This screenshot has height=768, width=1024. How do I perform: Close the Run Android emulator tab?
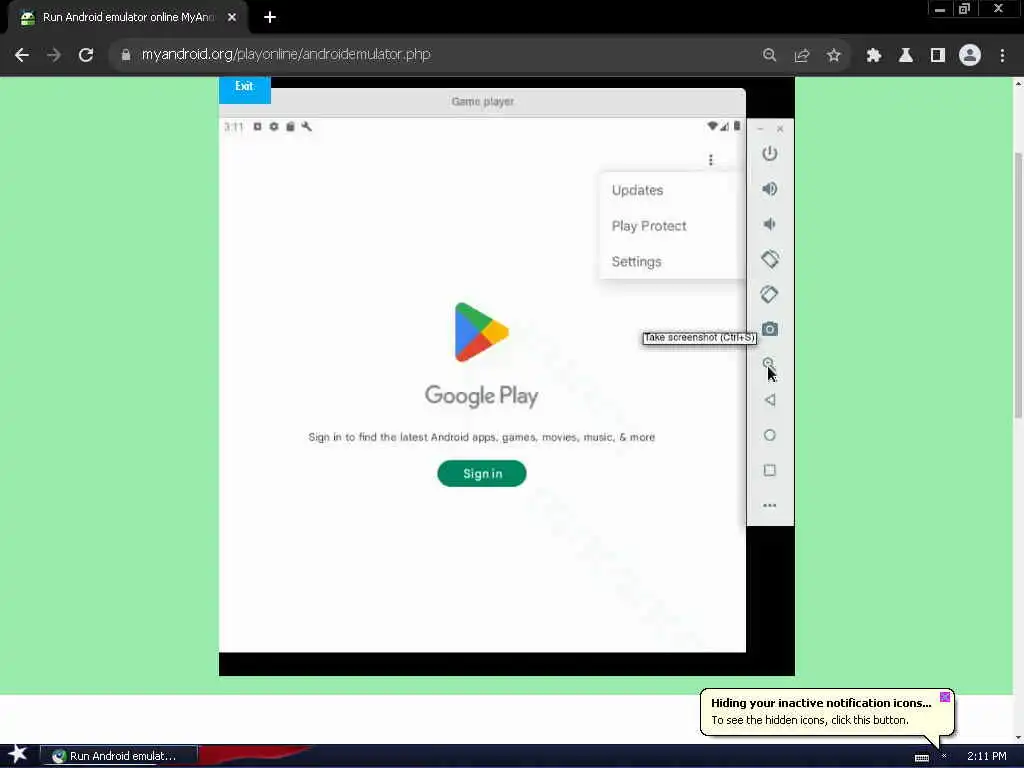pyautogui.click(x=232, y=18)
